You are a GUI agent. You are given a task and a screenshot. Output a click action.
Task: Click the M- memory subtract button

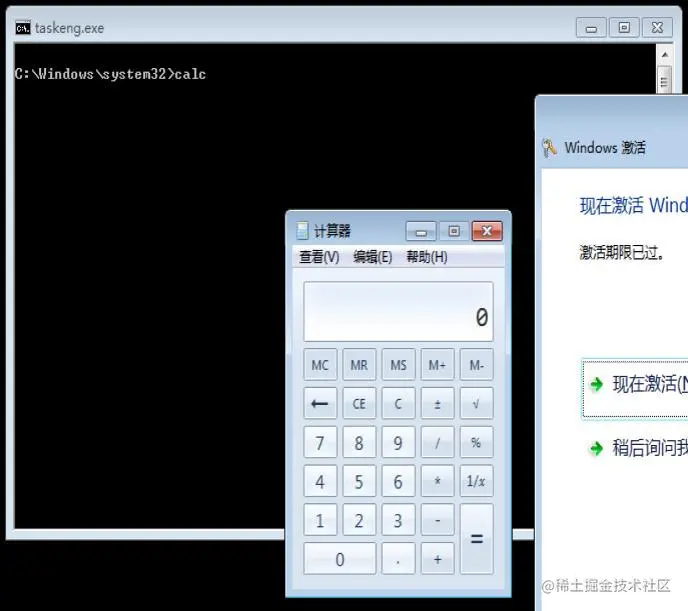point(477,364)
